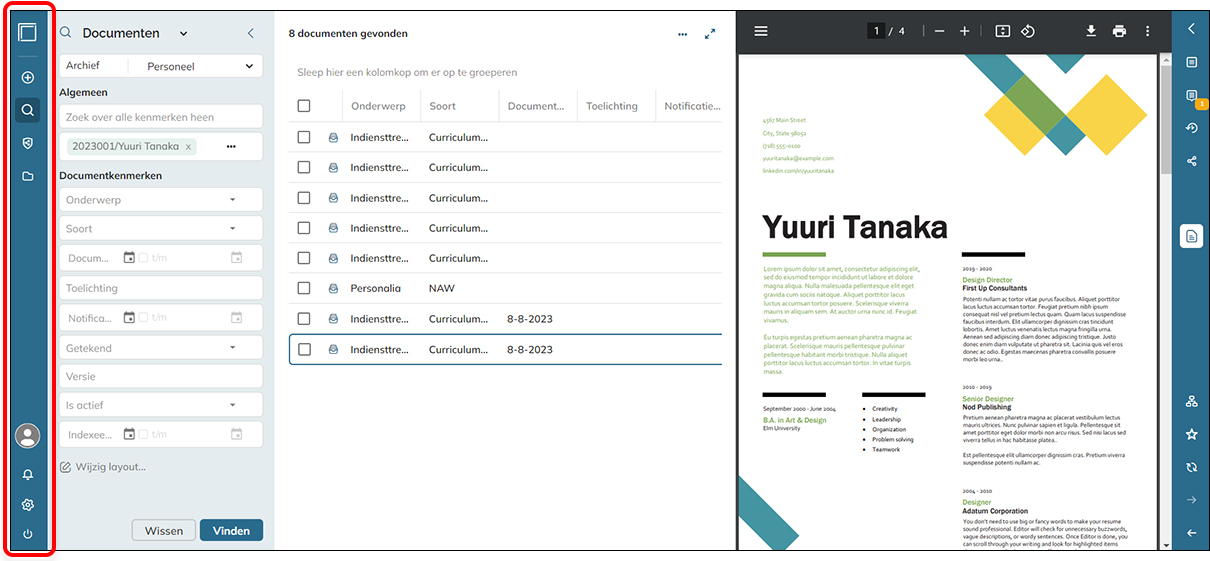Click the share icon in the right sidebar
The height and width of the screenshot is (561, 1210).
(1192, 161)
